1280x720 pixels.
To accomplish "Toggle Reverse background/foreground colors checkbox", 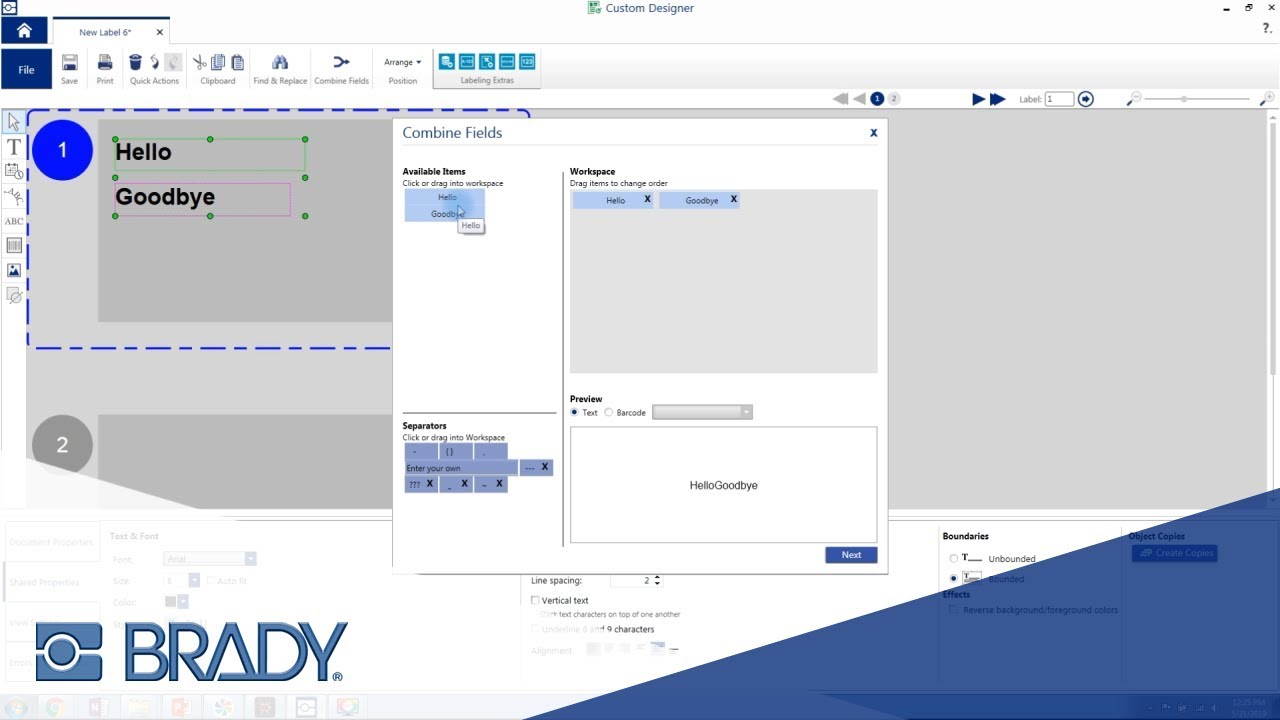I will [x=953, y=610].
